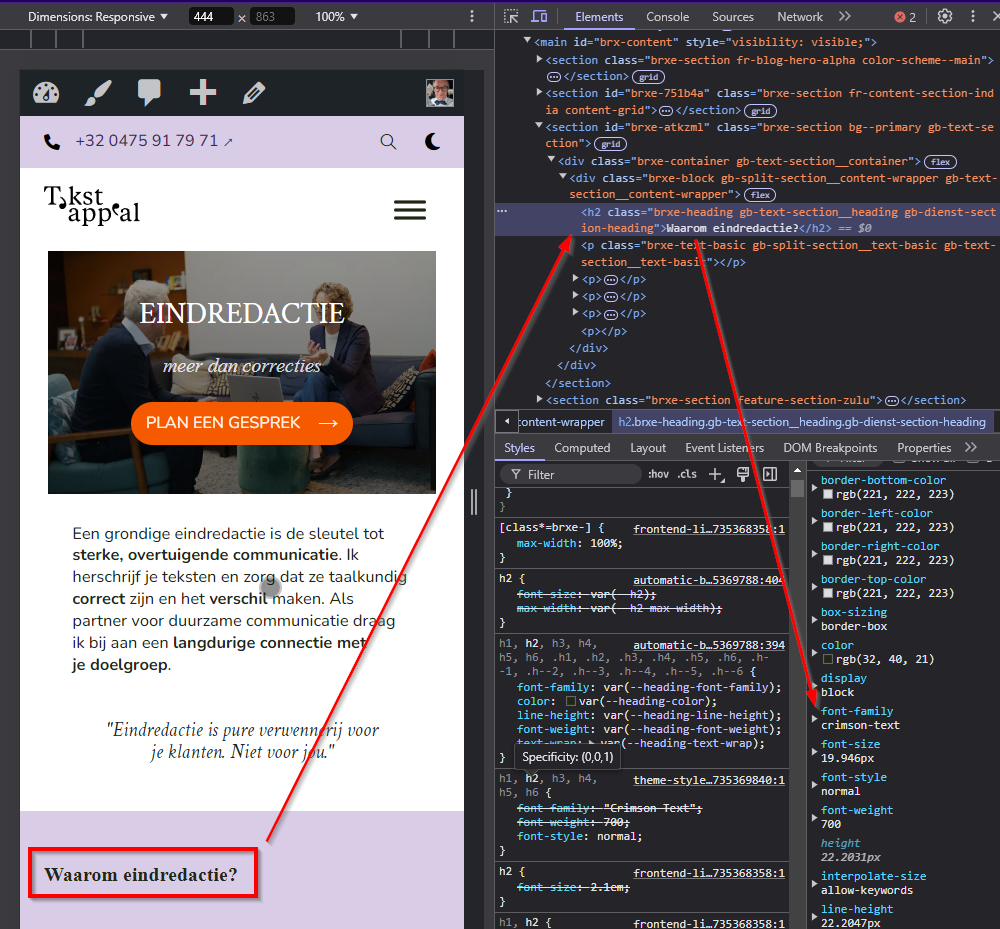
Task: Toggle flex badge on gb-text-section__container div
Action: [941, 162]
